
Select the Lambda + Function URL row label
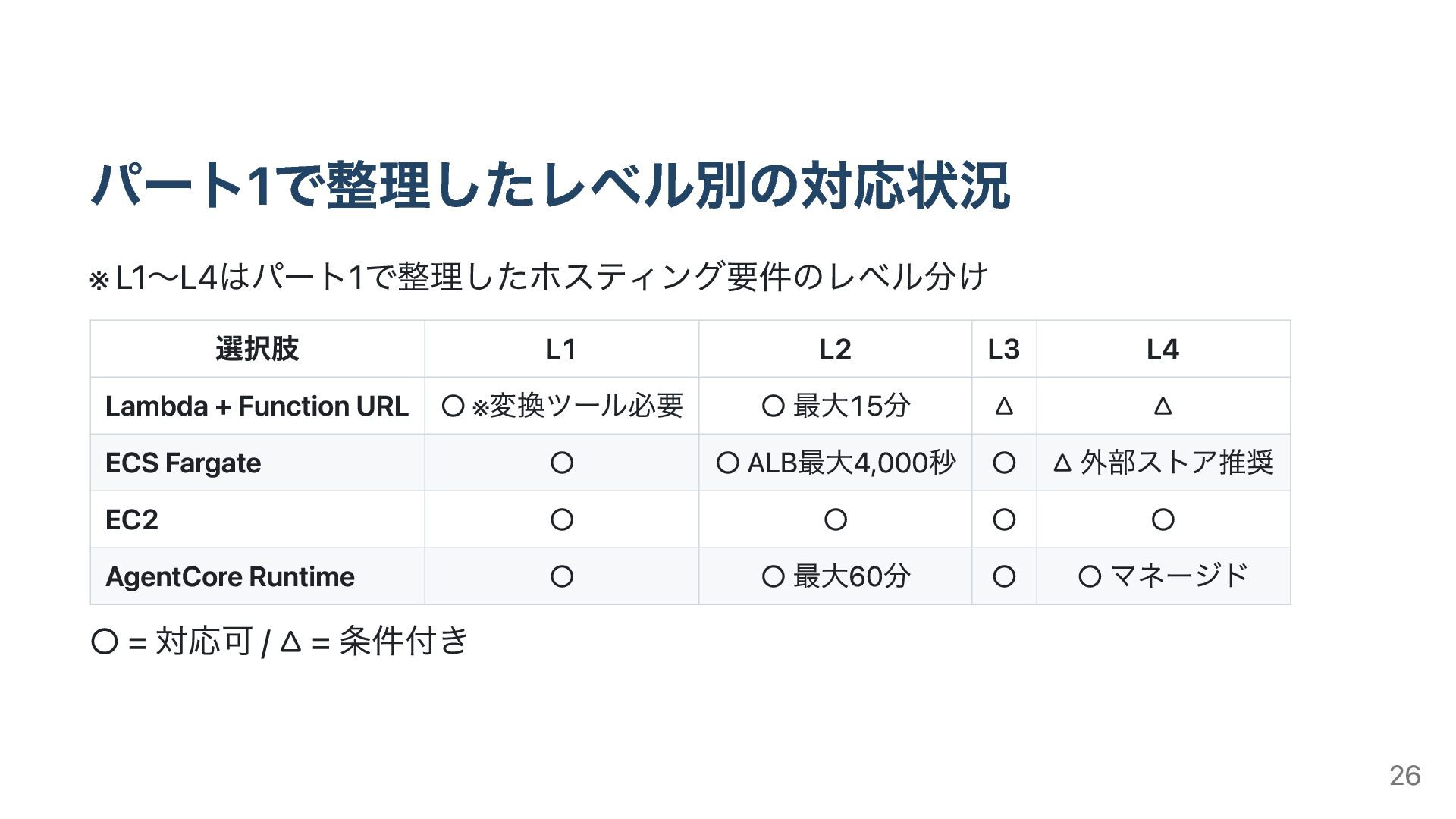tap(257, 406)
